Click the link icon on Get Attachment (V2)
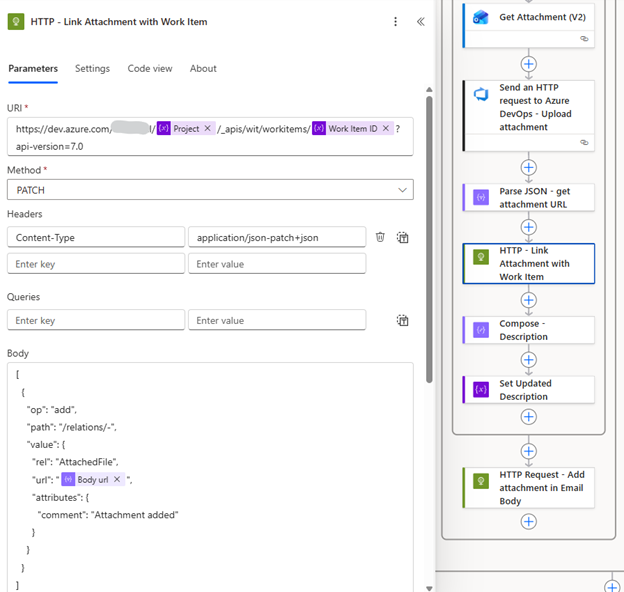The height and width of the screenshot is (592, 624). [x=584, y=39]
